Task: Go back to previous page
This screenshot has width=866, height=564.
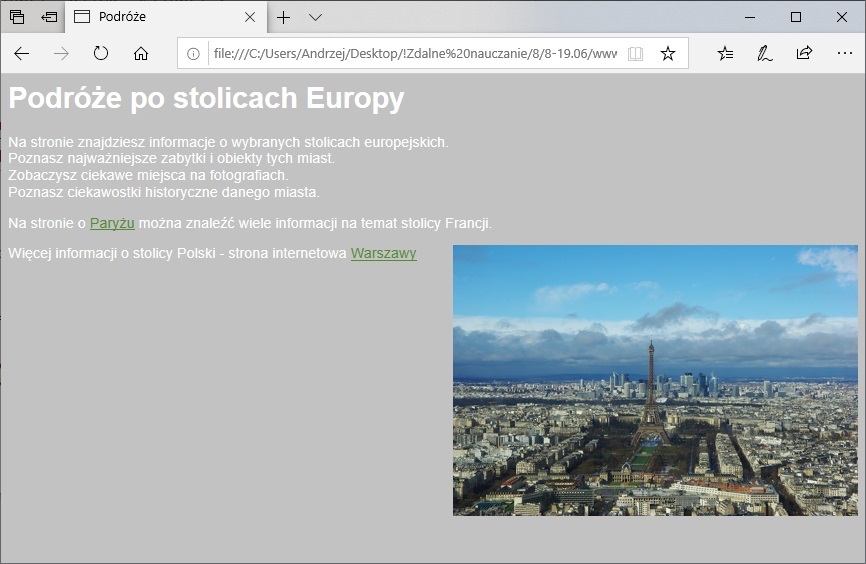Action: [x=22, y=54]
